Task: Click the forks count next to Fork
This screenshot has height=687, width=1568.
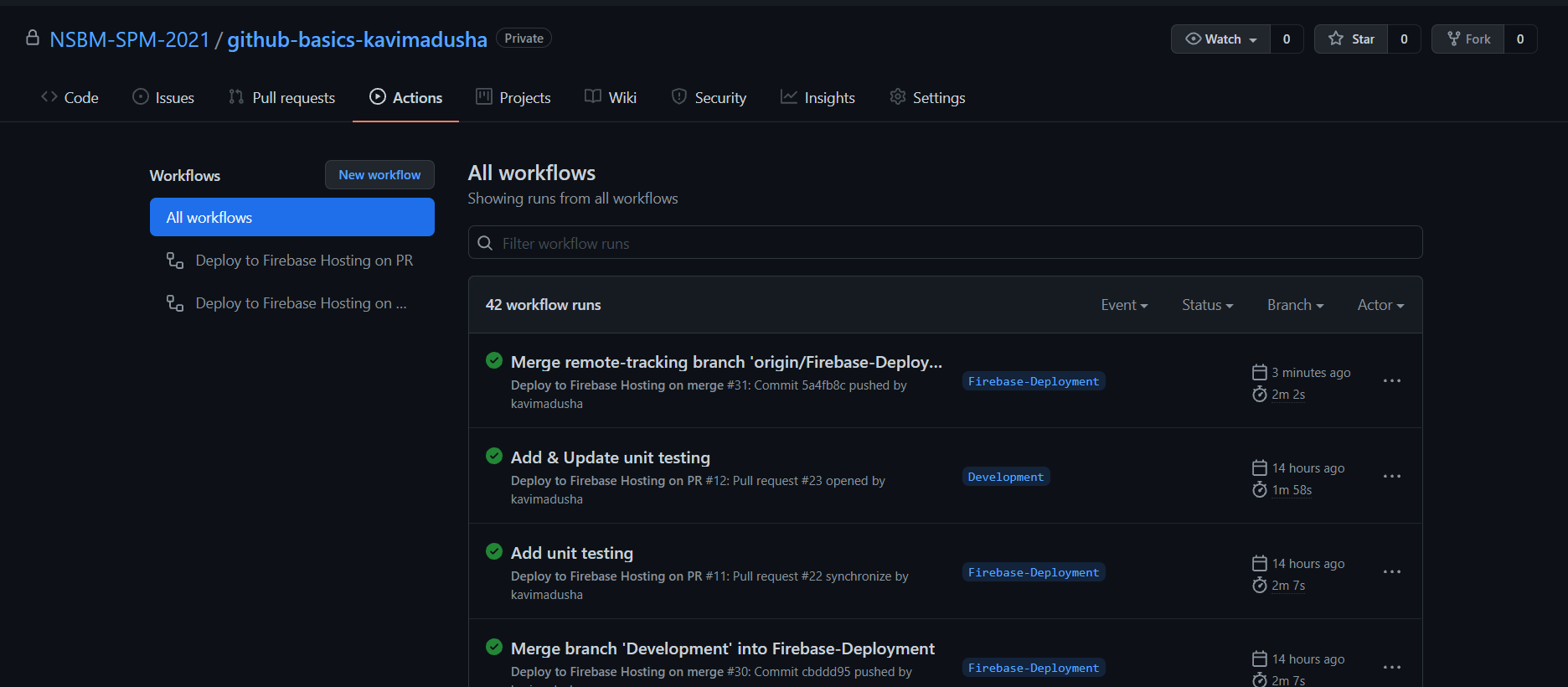Action: 1520,39
